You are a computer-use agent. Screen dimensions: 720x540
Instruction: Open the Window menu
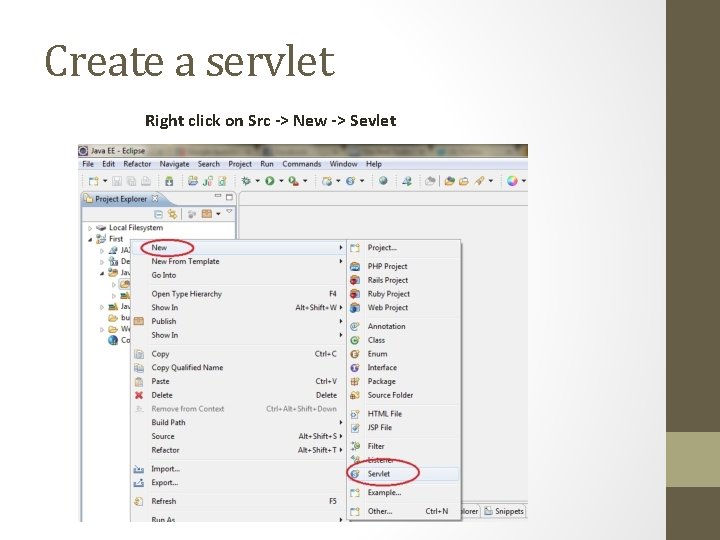(343, 164)
